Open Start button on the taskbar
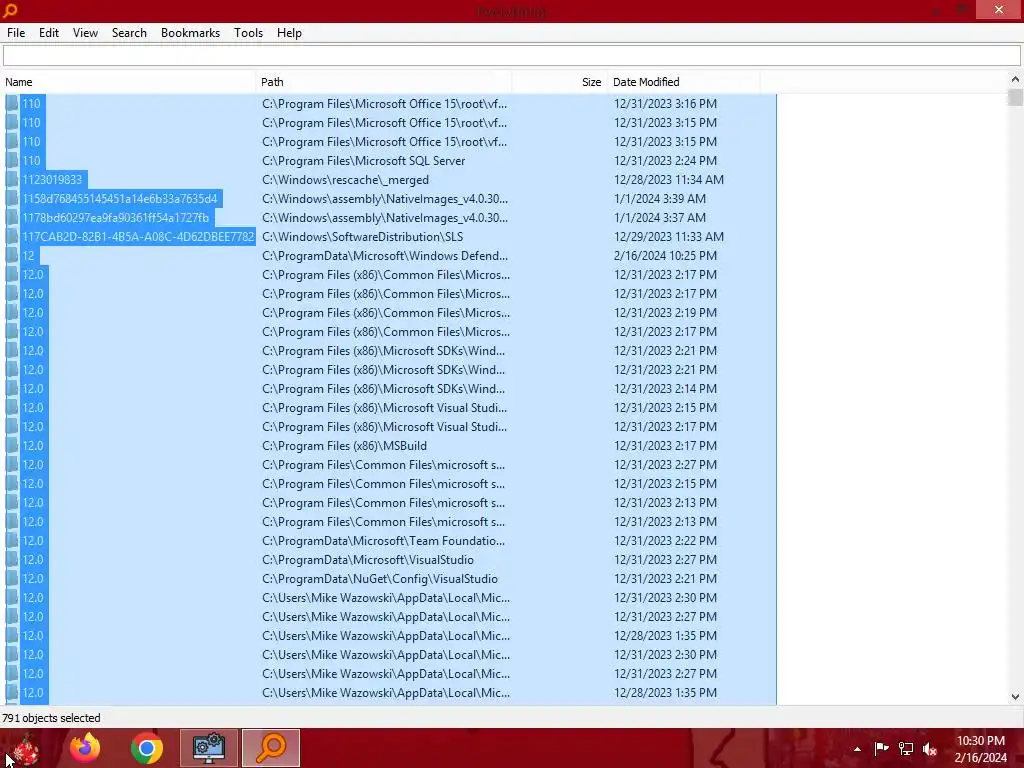This screenshot has height=768, width=1024. coord(26,748)
